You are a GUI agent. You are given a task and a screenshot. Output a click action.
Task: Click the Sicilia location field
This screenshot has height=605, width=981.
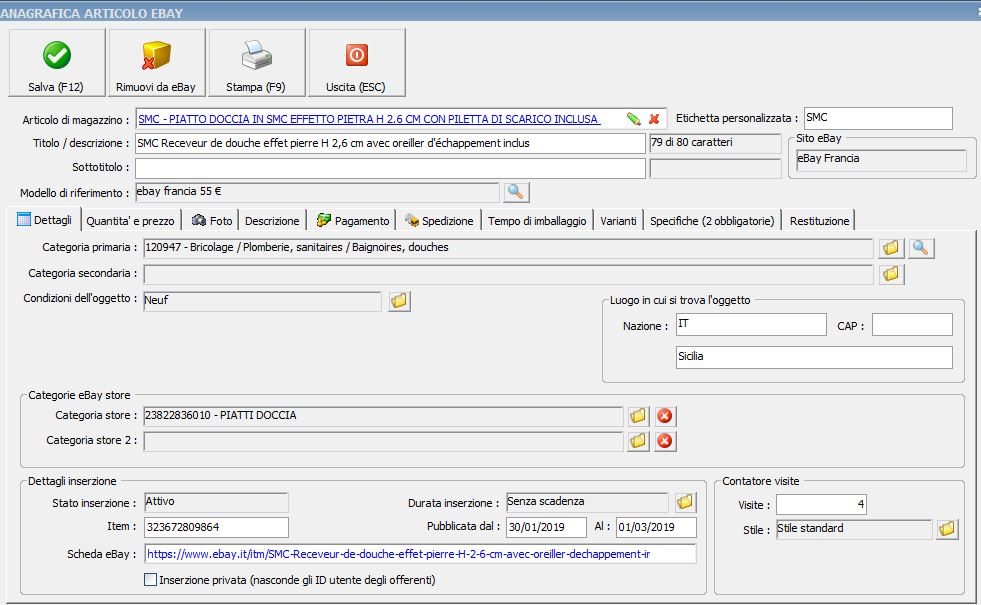814,357
